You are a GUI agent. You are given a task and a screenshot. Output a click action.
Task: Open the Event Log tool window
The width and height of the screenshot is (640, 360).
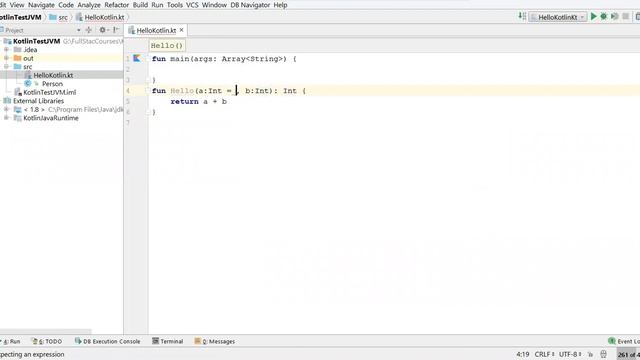[x=624, y=341]
